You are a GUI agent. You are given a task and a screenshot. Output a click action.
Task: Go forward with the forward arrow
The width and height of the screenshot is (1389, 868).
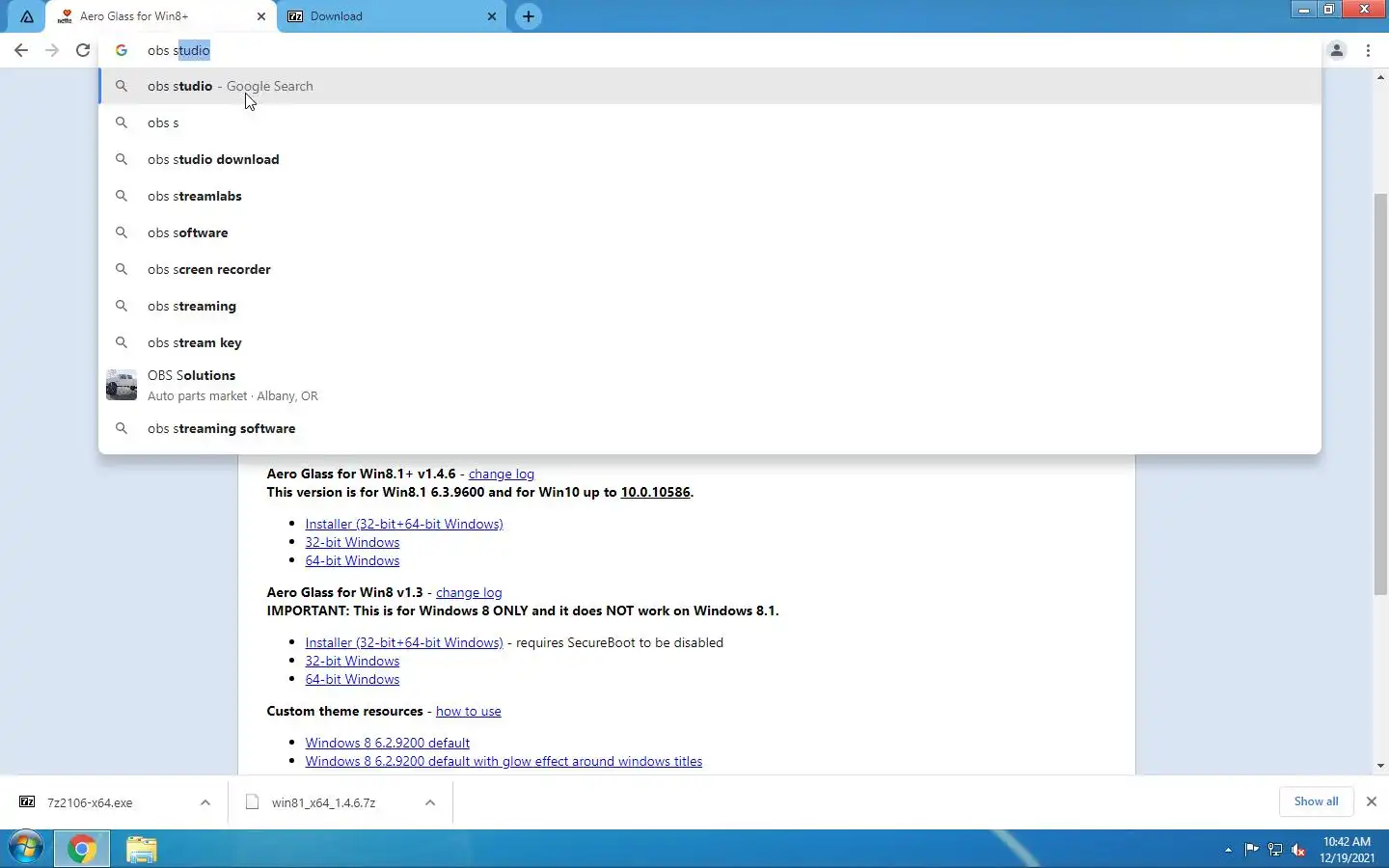[52, 50]
